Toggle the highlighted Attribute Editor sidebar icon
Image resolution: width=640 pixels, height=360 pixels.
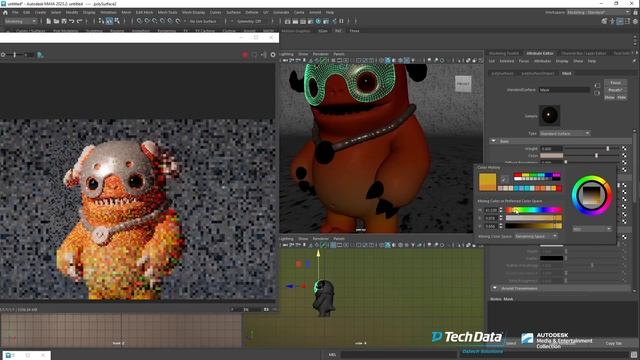pyautogui.click(x=620, y=21)
